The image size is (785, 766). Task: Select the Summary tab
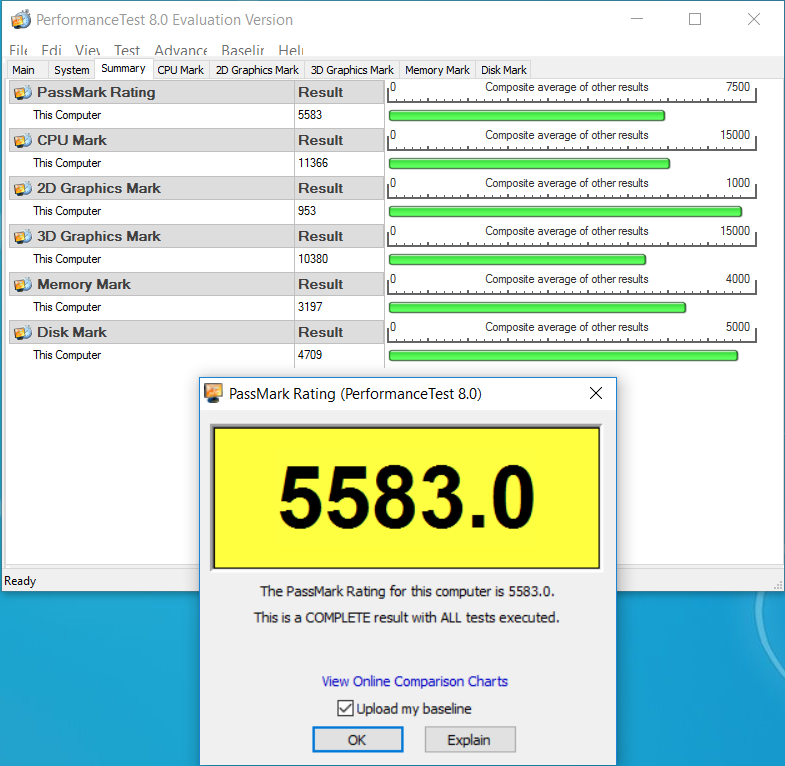point(123,69)
